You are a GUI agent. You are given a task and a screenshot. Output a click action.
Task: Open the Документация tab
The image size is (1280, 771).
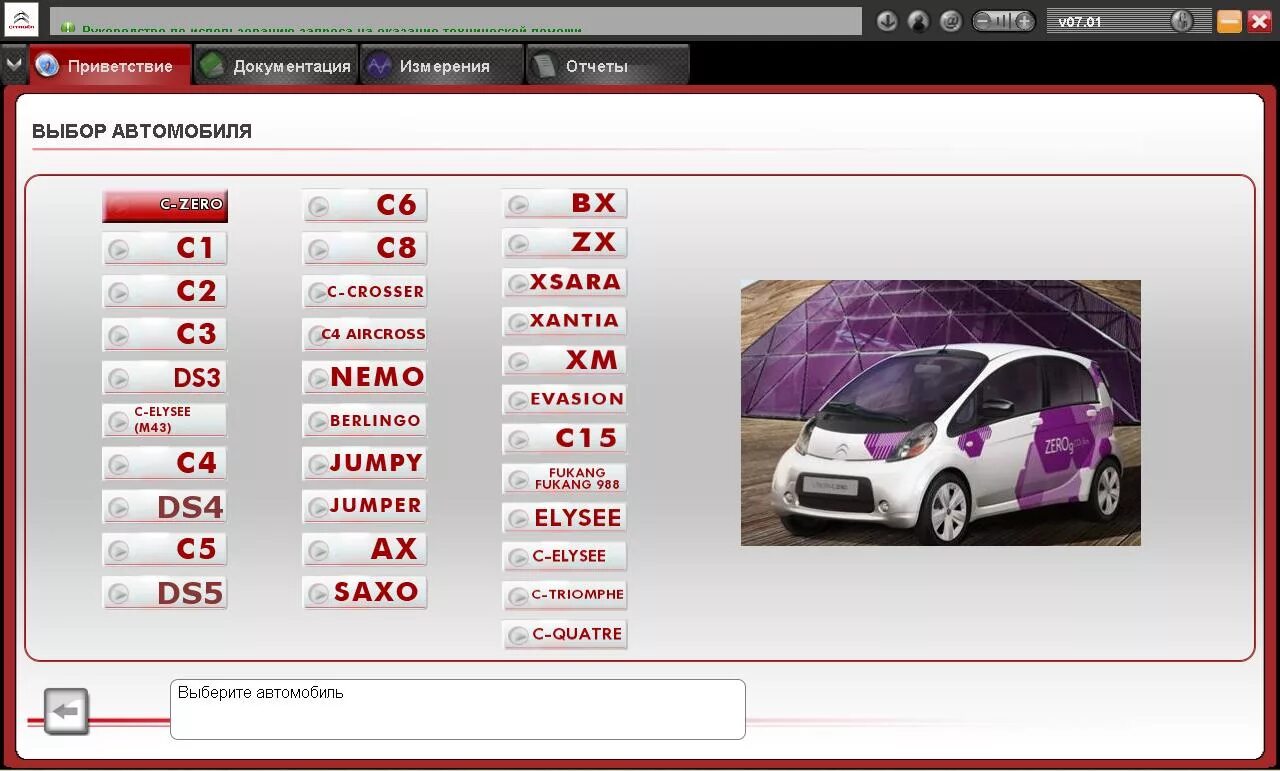tap(276, 66)
